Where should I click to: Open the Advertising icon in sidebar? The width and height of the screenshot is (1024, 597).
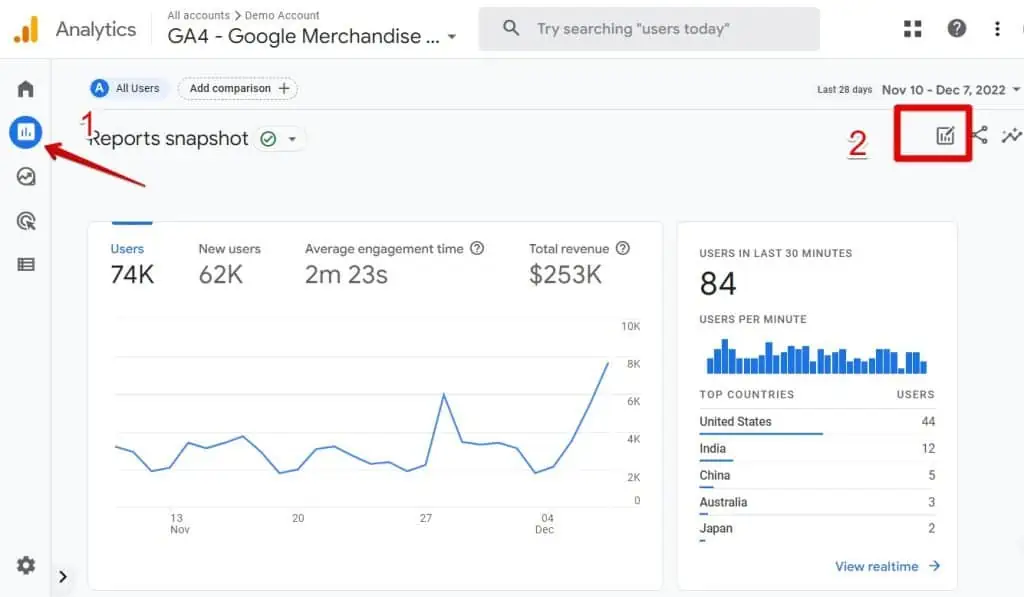(26, 221)
